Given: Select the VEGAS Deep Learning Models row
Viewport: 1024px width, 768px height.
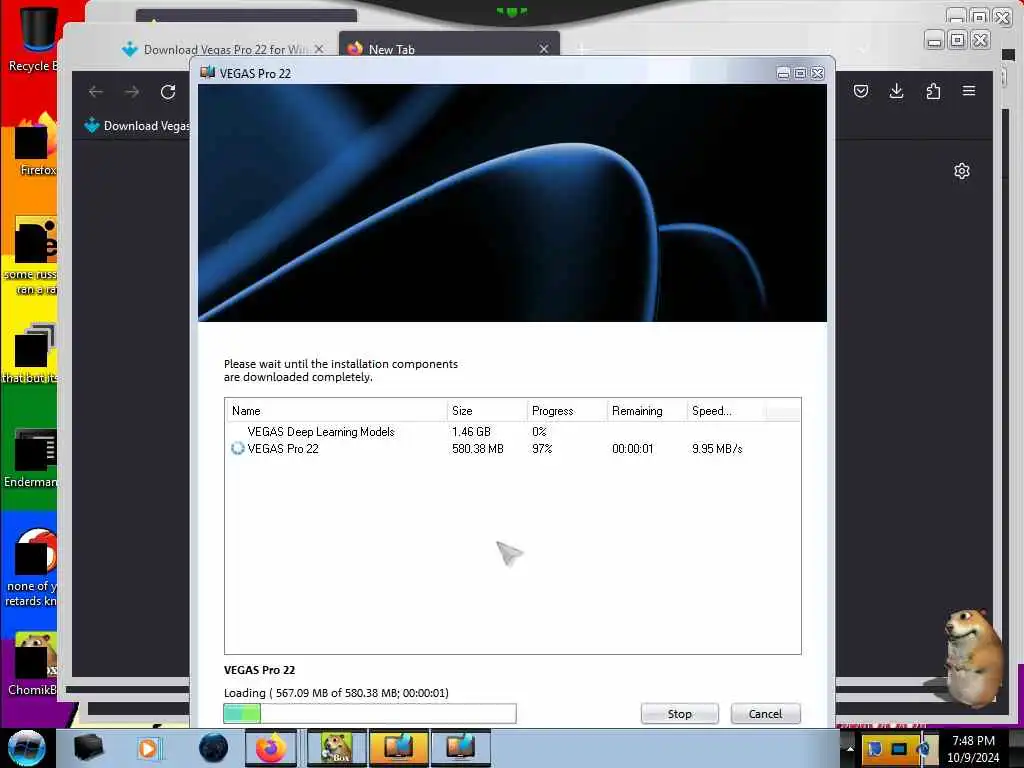Looking at the screenshot, I should click(513, 432).
